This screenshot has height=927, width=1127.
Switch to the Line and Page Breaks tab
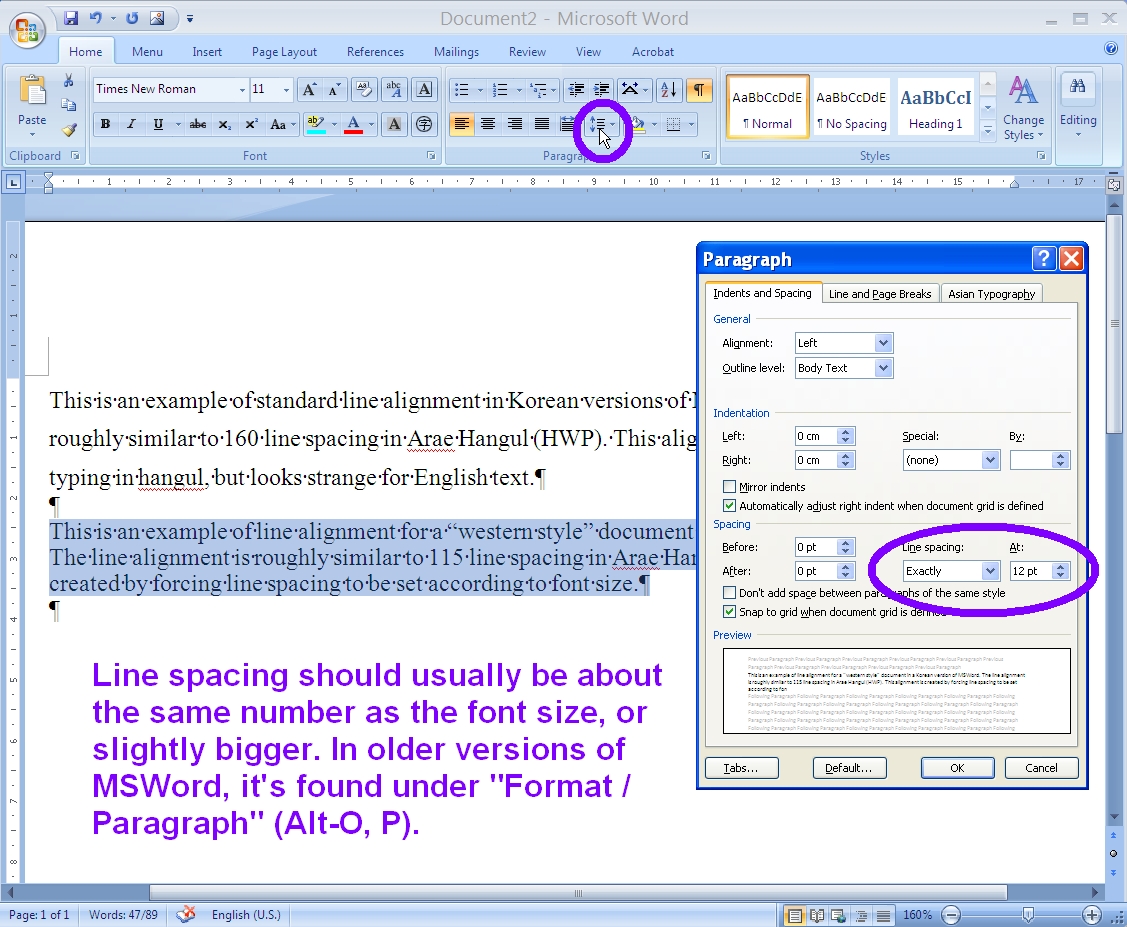click(879, 293)
